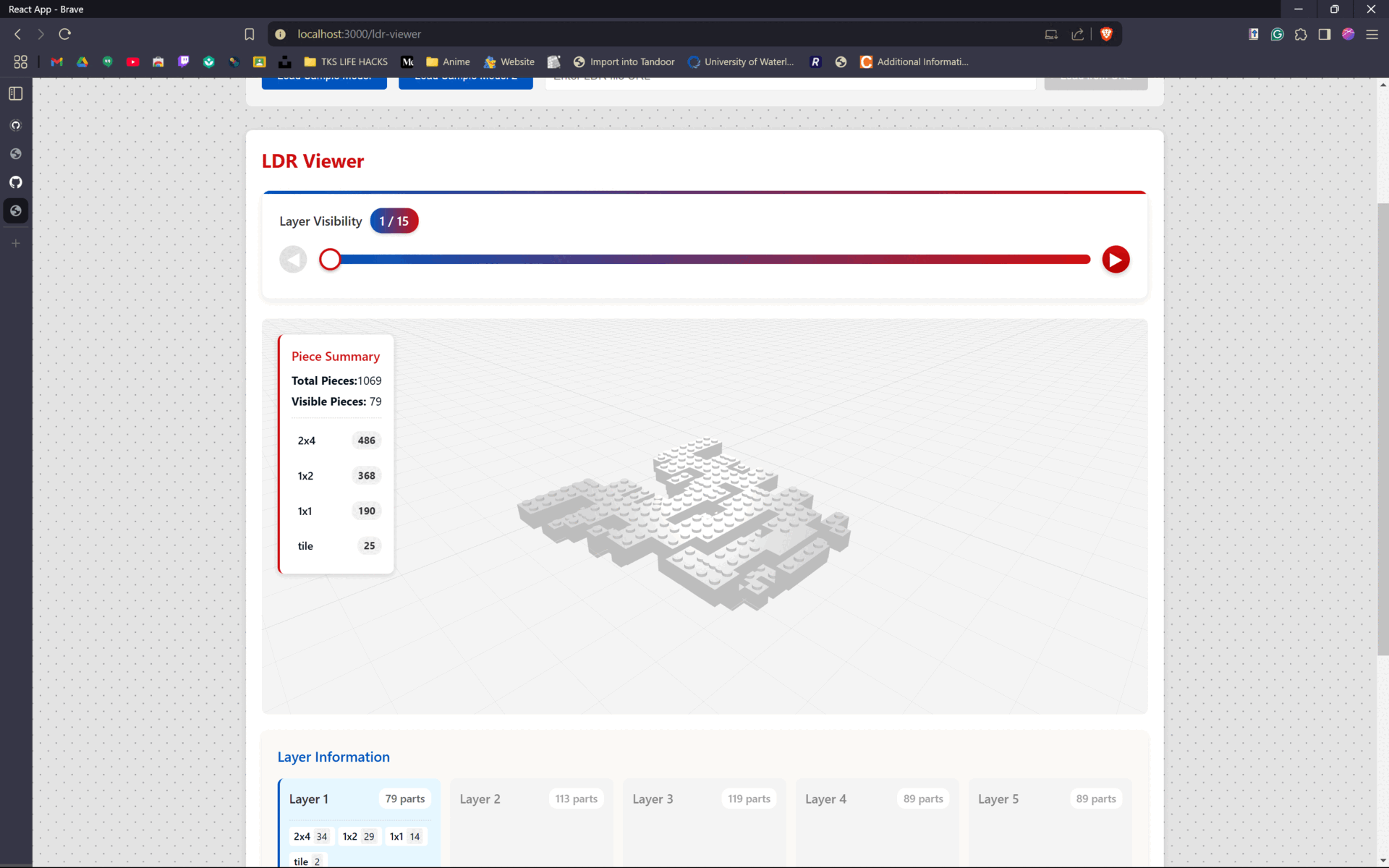Click the layer visibility slider handle
The image size is (1389, 868).
point(330,260)
